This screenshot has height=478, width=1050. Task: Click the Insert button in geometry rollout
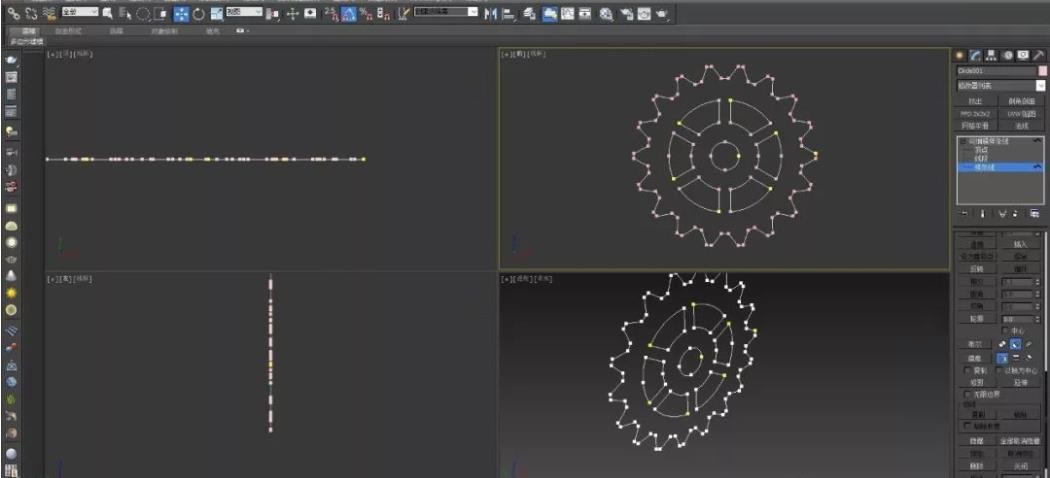click(1020, 244)
